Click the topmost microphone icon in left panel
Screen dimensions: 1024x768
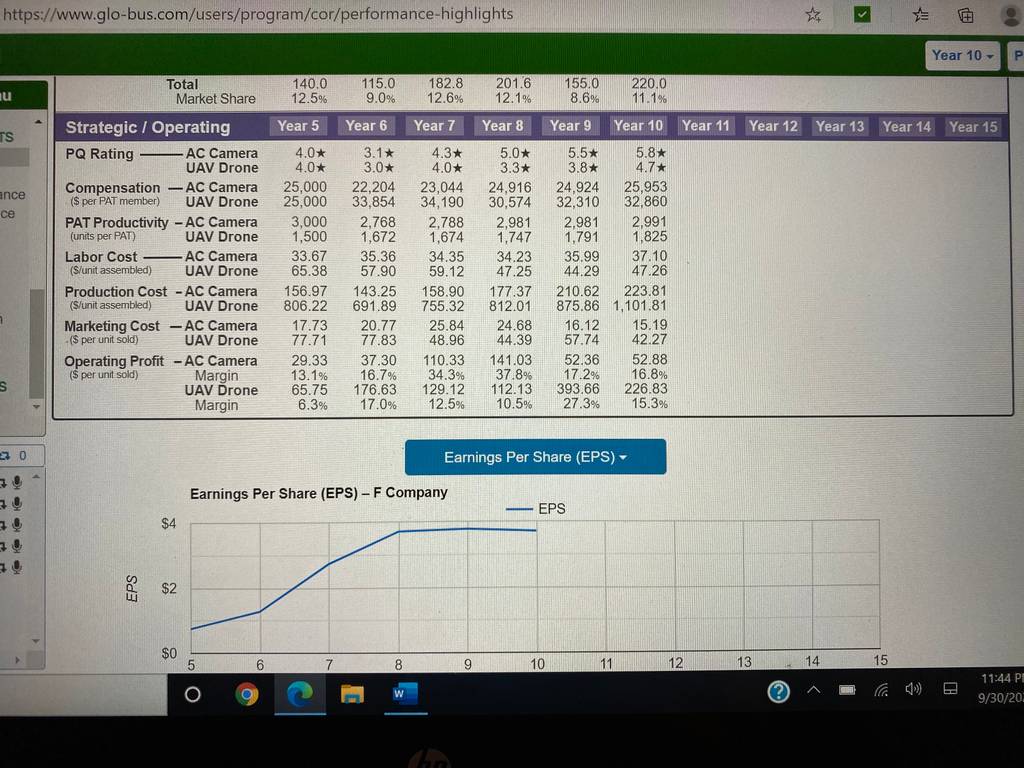pyautogui.click(x=17, y=482)
